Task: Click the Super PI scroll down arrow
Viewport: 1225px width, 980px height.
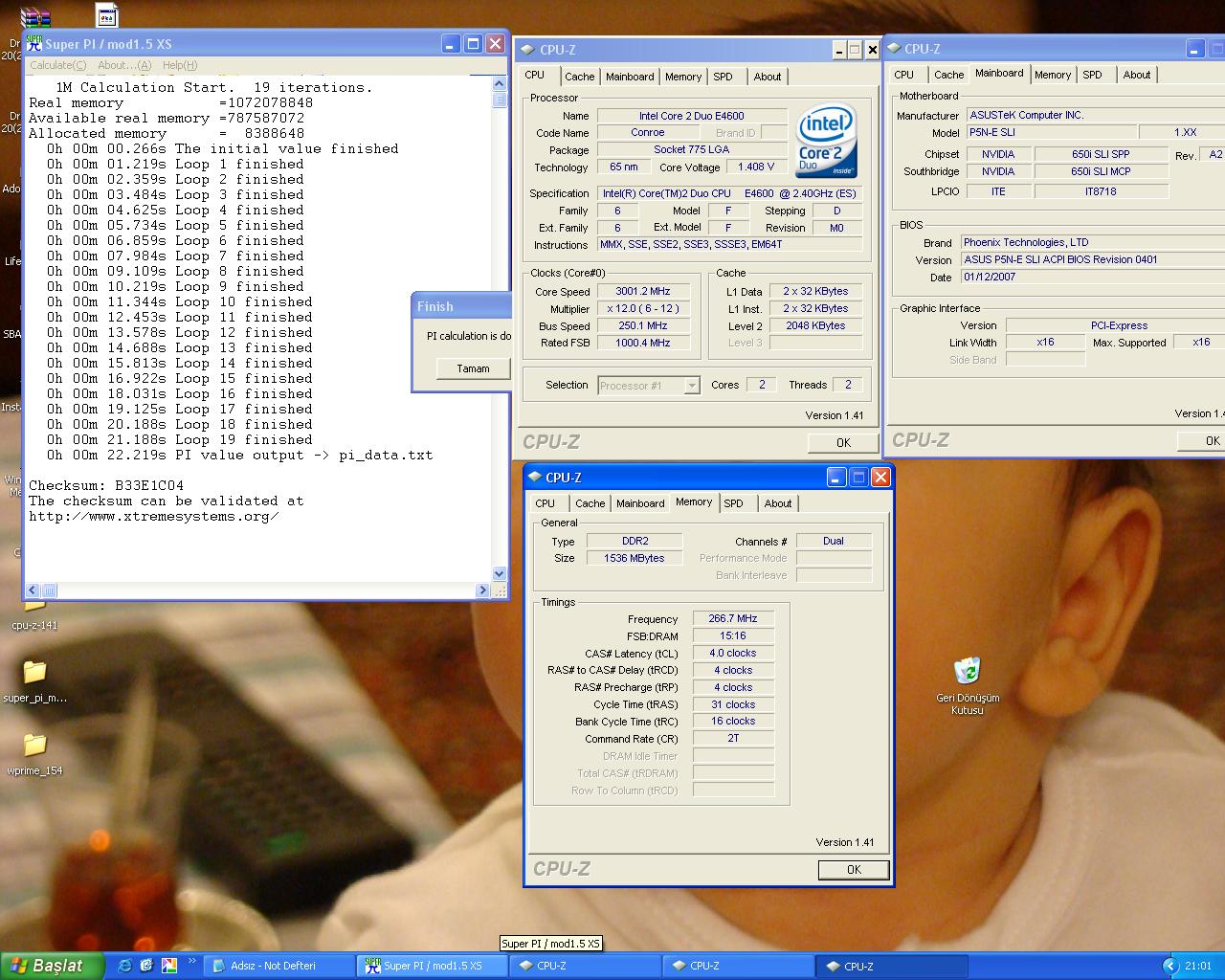Action: click(x=499, y=573)
